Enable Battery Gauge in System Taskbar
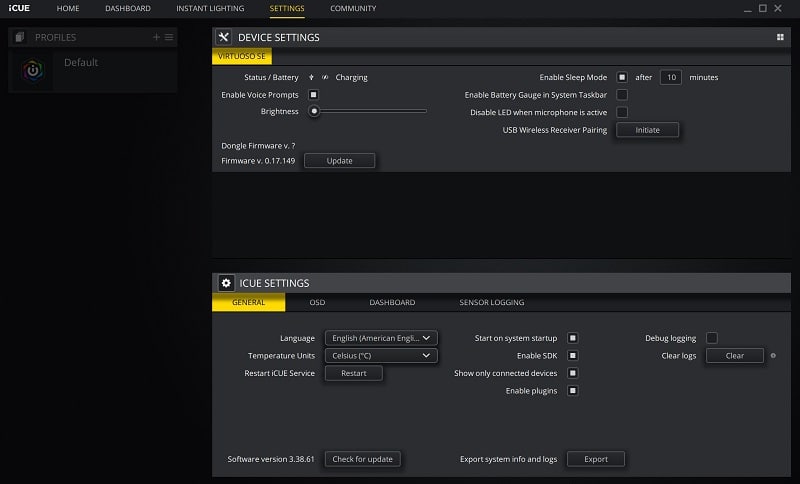 click(622, 95)
